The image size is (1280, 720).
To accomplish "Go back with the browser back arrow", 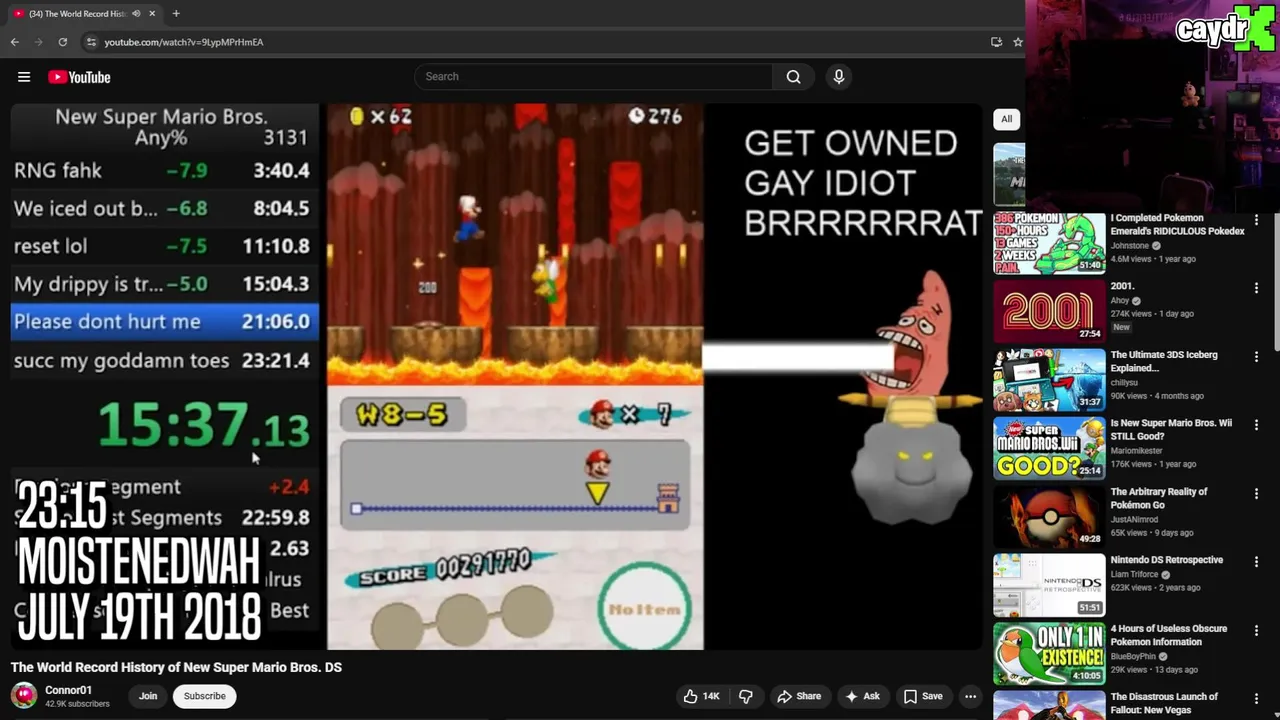I will click(15, 42).
